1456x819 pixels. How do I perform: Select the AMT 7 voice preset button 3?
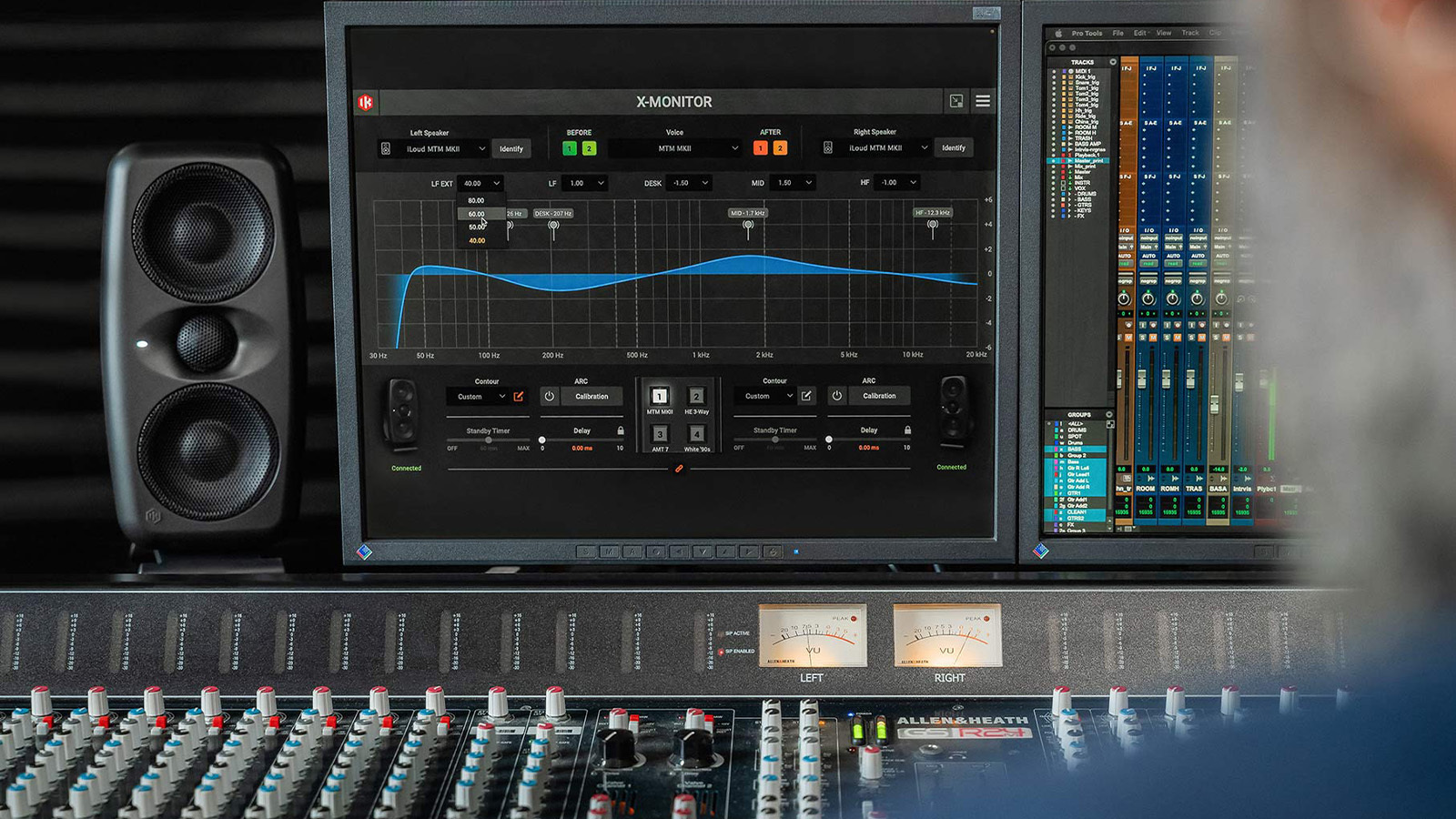point(659,434)
